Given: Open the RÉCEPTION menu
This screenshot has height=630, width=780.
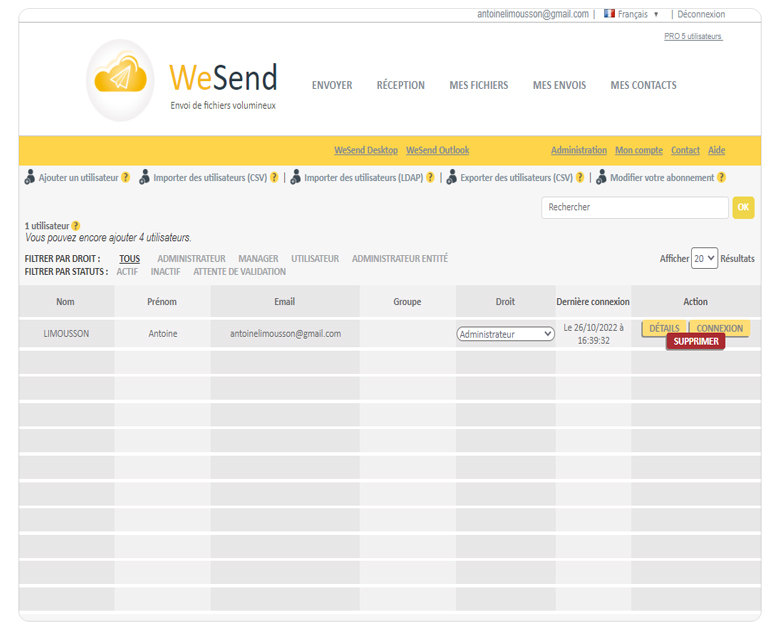Looking at the screenshot, I should [400, 85].
